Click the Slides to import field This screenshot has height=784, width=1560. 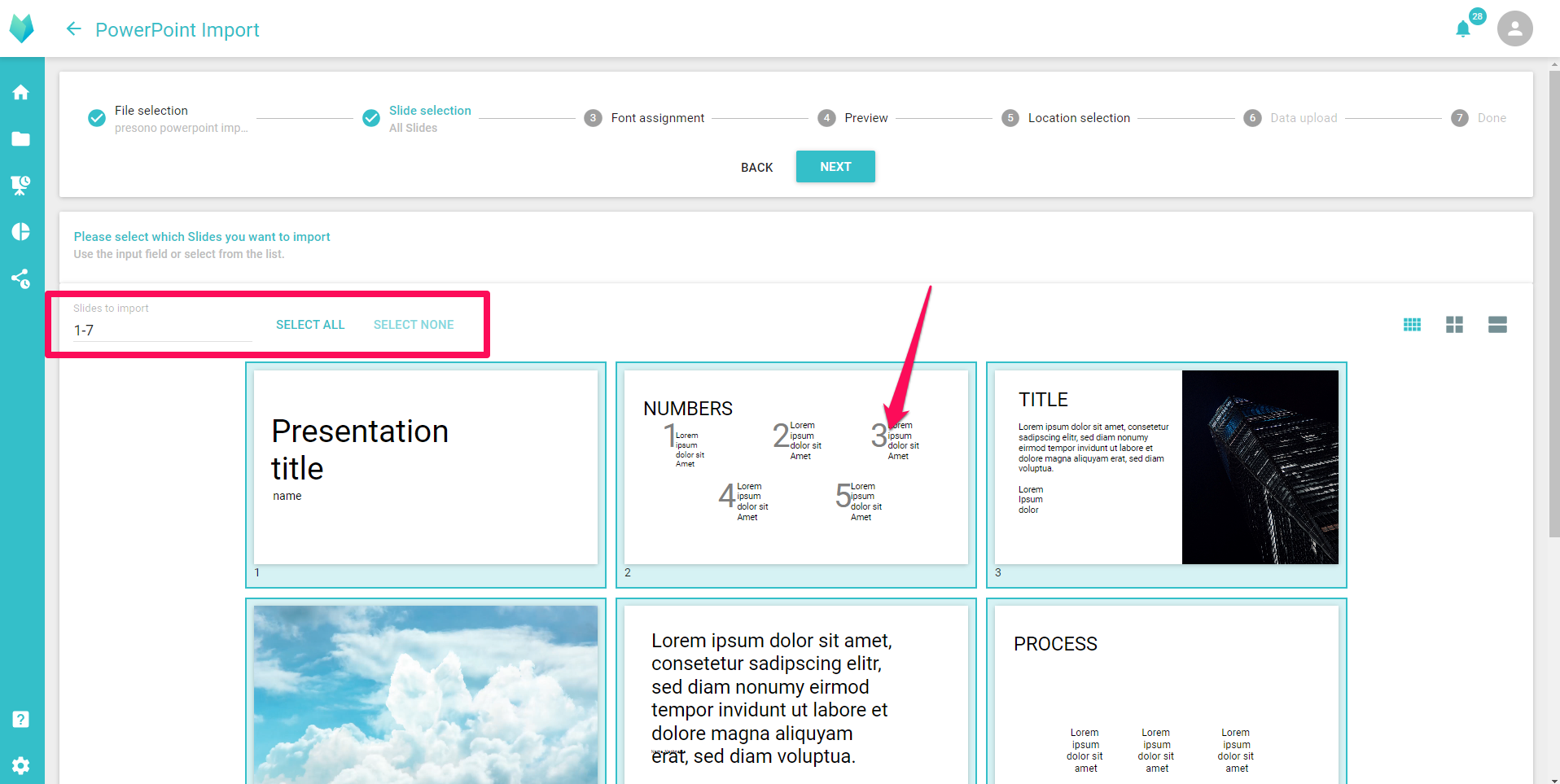pos(163,330)
